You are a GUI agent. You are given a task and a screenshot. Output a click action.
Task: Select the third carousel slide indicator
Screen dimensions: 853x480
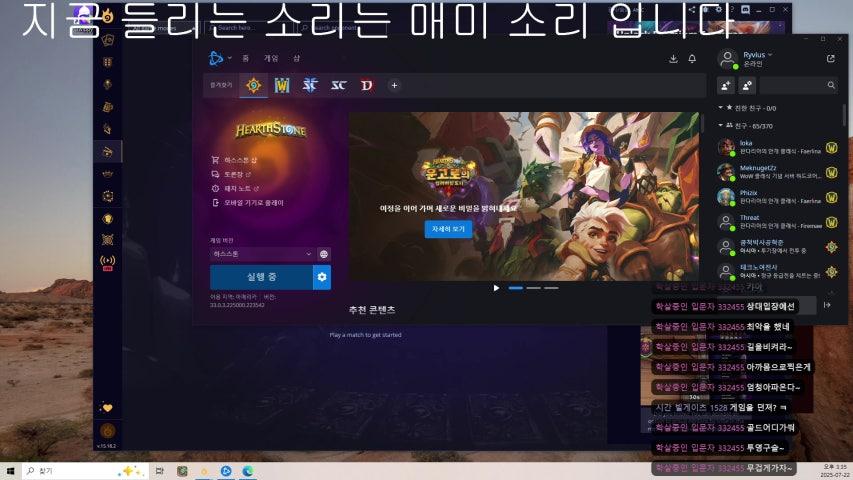point(551,288)
